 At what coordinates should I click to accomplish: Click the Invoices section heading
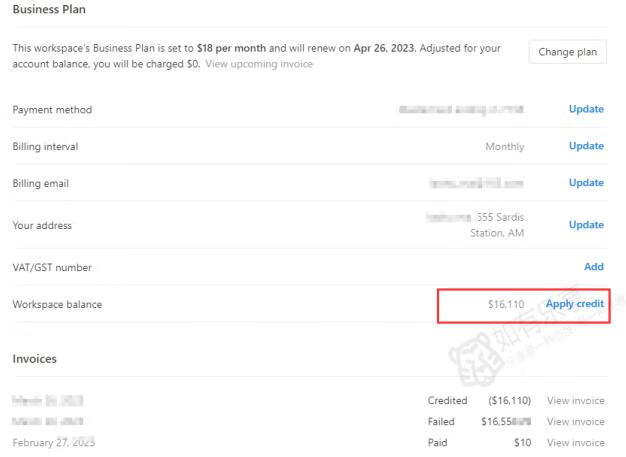click(x=35, y=358)
